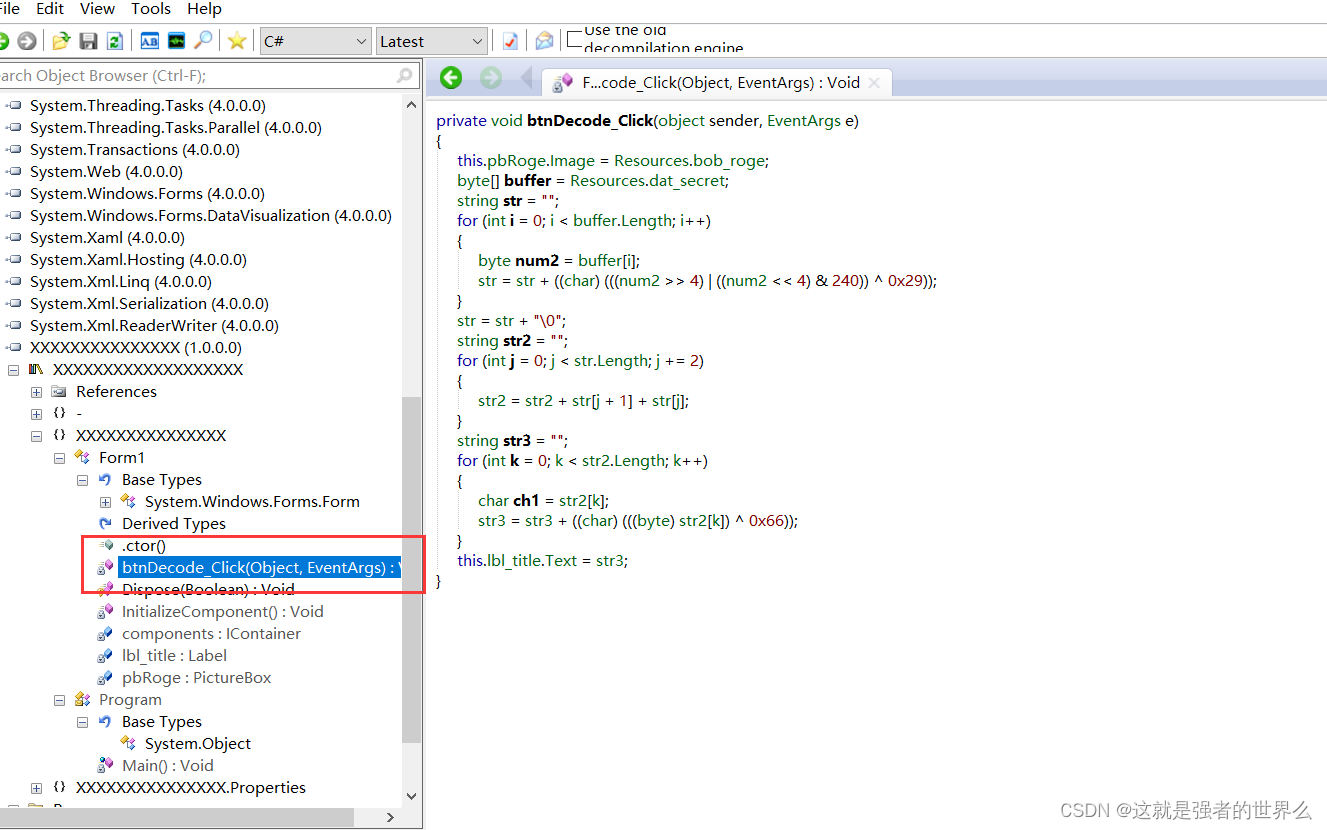1327x830 pixels.
Task: Click the EventArgs link in method signature
Action: click(x=804, y=121)
